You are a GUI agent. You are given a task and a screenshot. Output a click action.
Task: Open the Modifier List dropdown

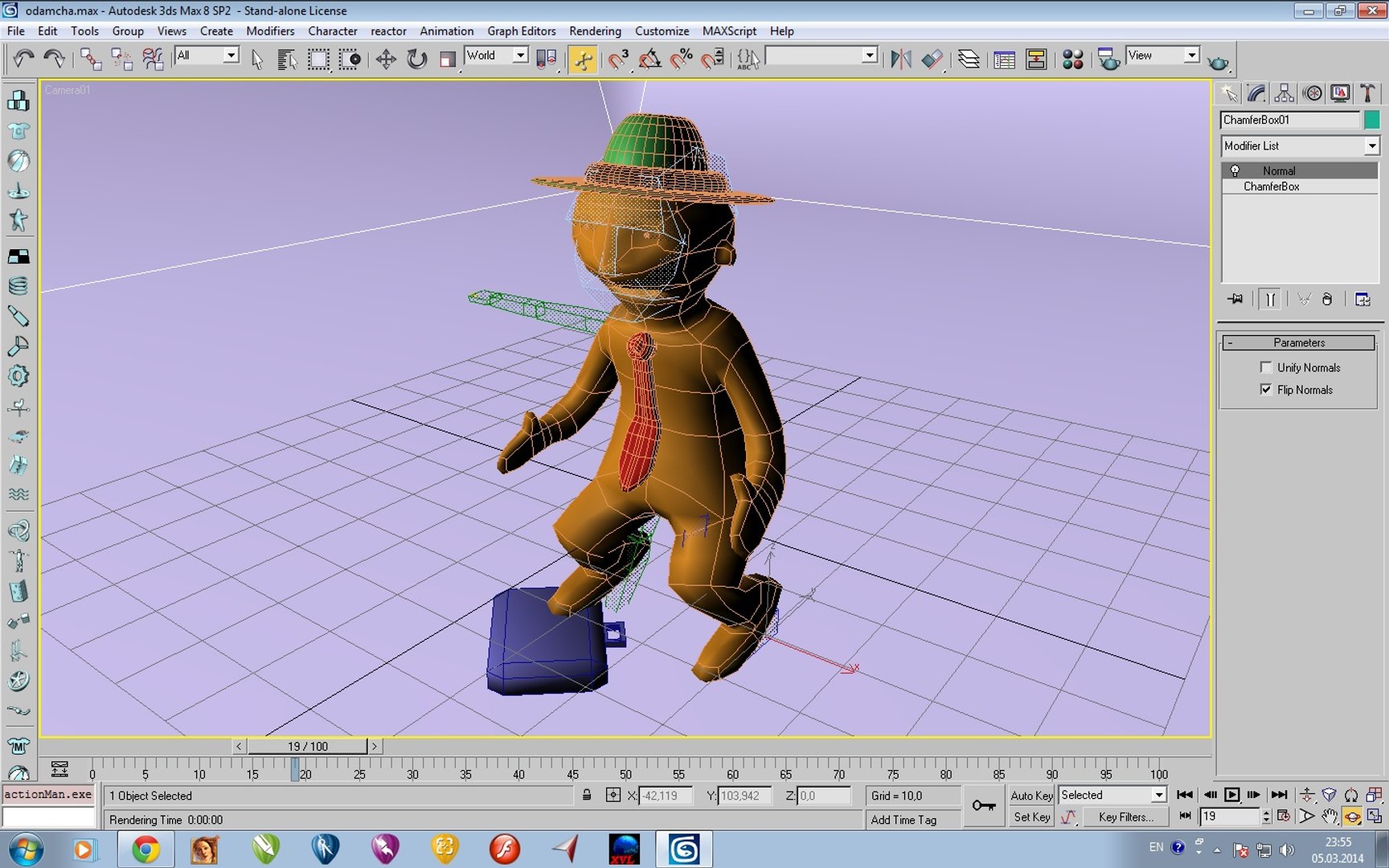coord(1300,145)
